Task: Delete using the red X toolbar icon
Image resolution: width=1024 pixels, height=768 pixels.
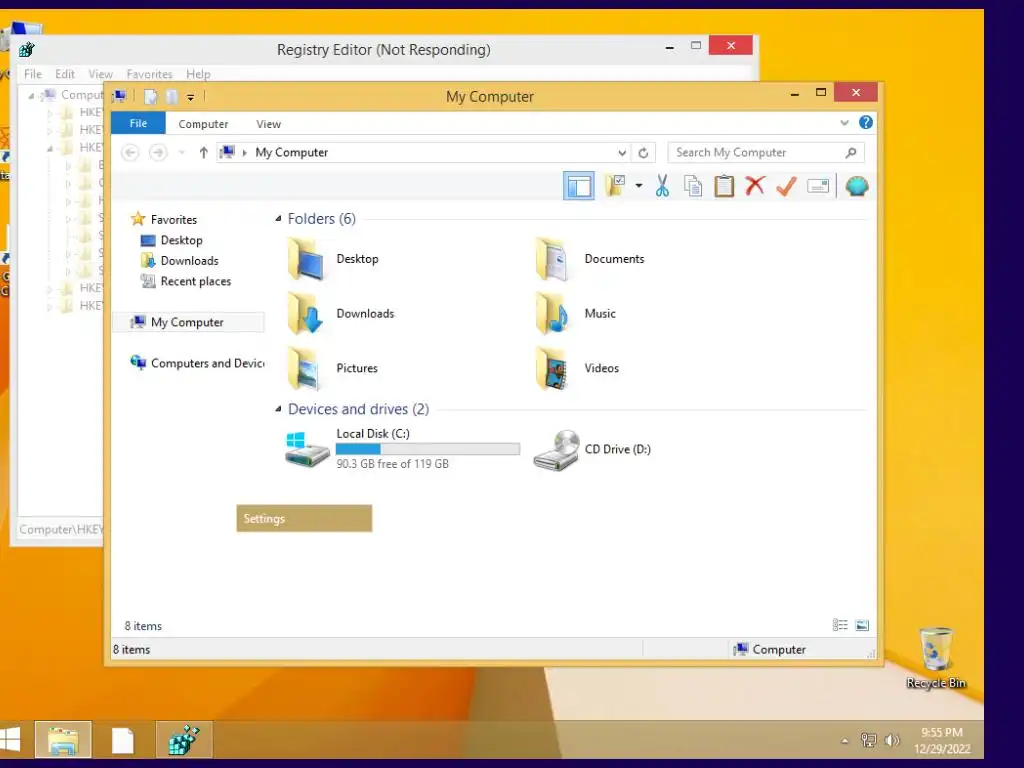Action: pos(755,186)
